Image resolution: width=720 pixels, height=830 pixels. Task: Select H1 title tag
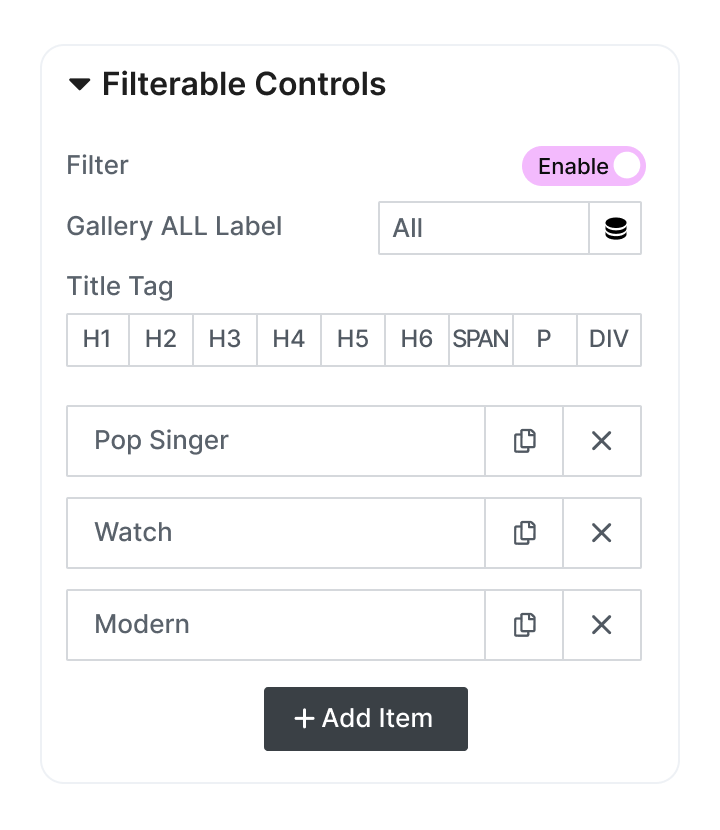click(97, 339)
